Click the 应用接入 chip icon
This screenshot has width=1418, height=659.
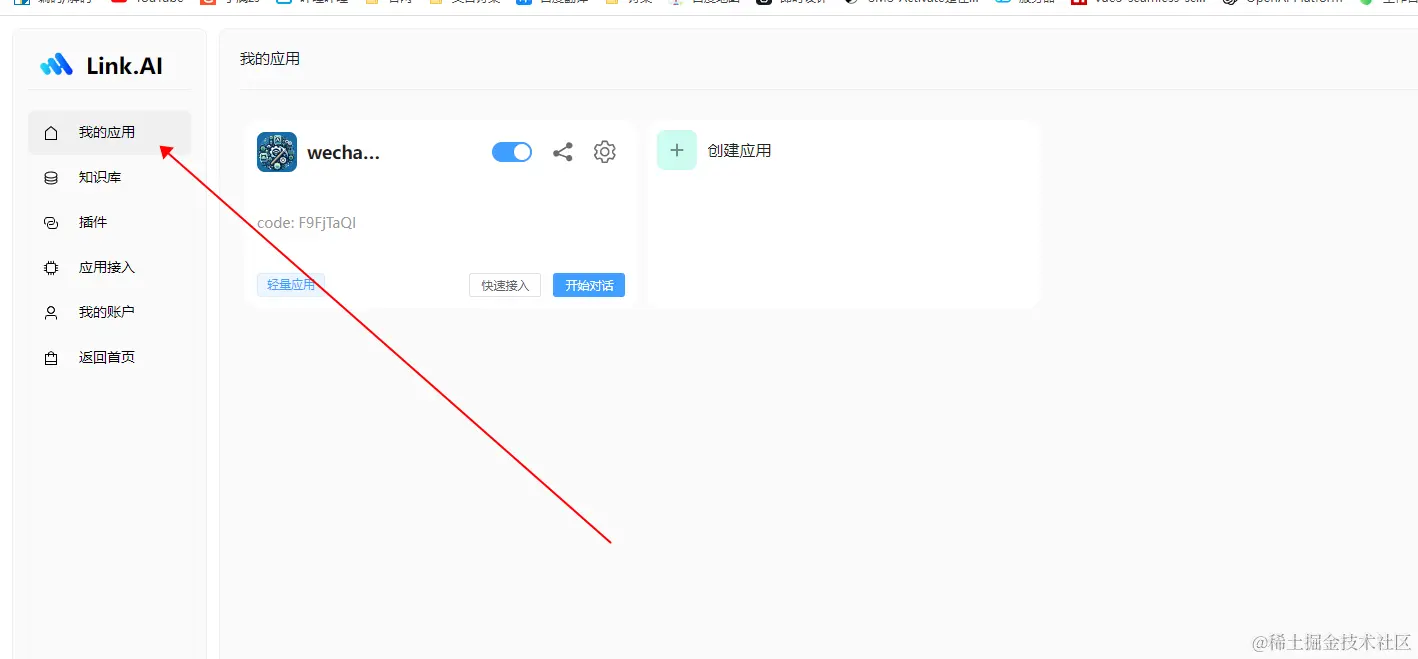(x=51, y=267)
